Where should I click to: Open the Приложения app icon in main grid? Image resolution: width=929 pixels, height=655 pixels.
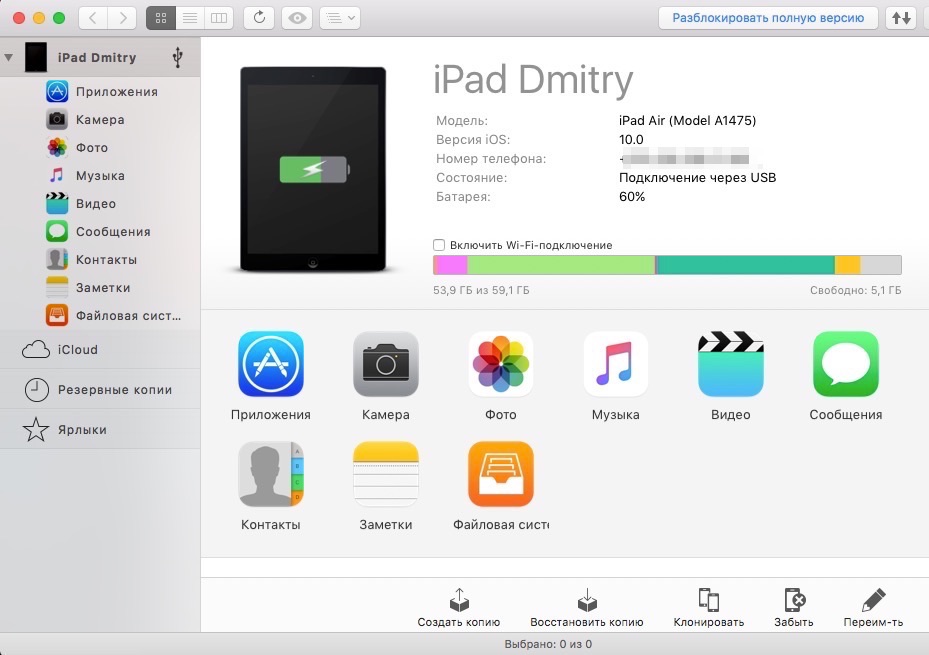pyautogui.click(x=270, y=365)
